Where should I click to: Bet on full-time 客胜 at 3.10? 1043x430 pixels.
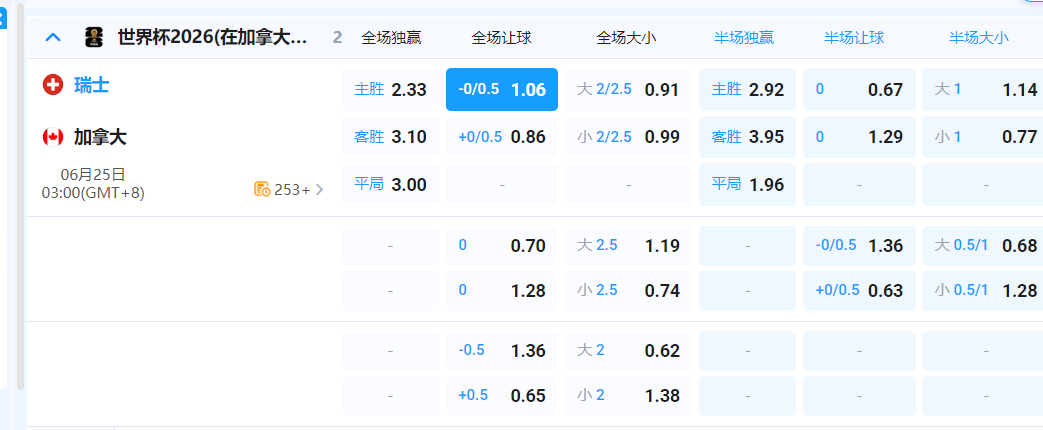coord(390,137)
